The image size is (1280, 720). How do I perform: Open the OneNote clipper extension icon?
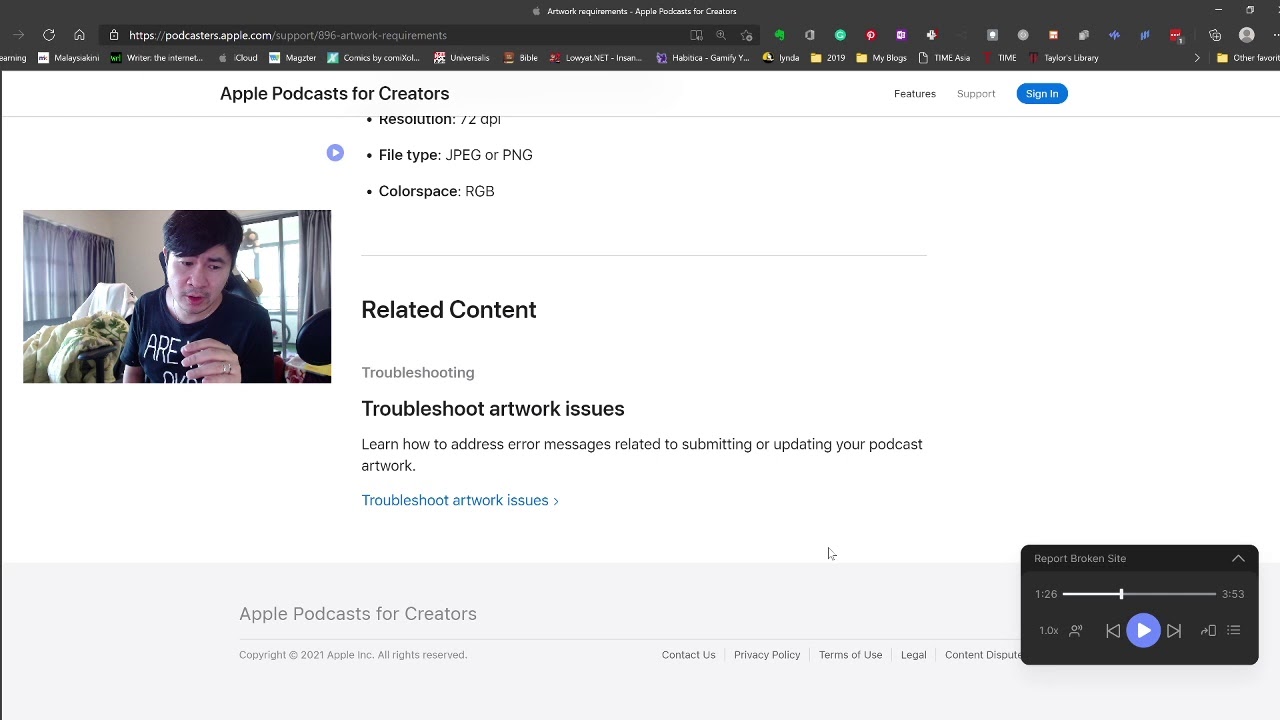901,35
